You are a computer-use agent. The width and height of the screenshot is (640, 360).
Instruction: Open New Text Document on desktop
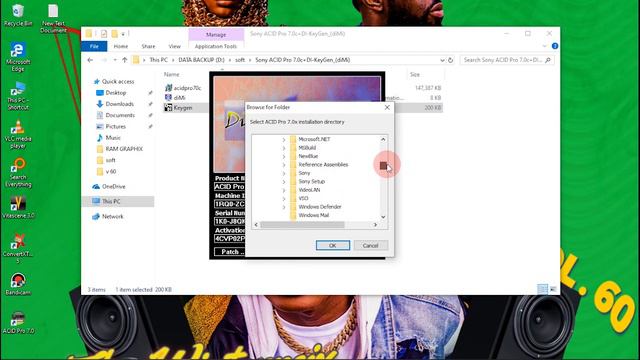tap(53, 18)
